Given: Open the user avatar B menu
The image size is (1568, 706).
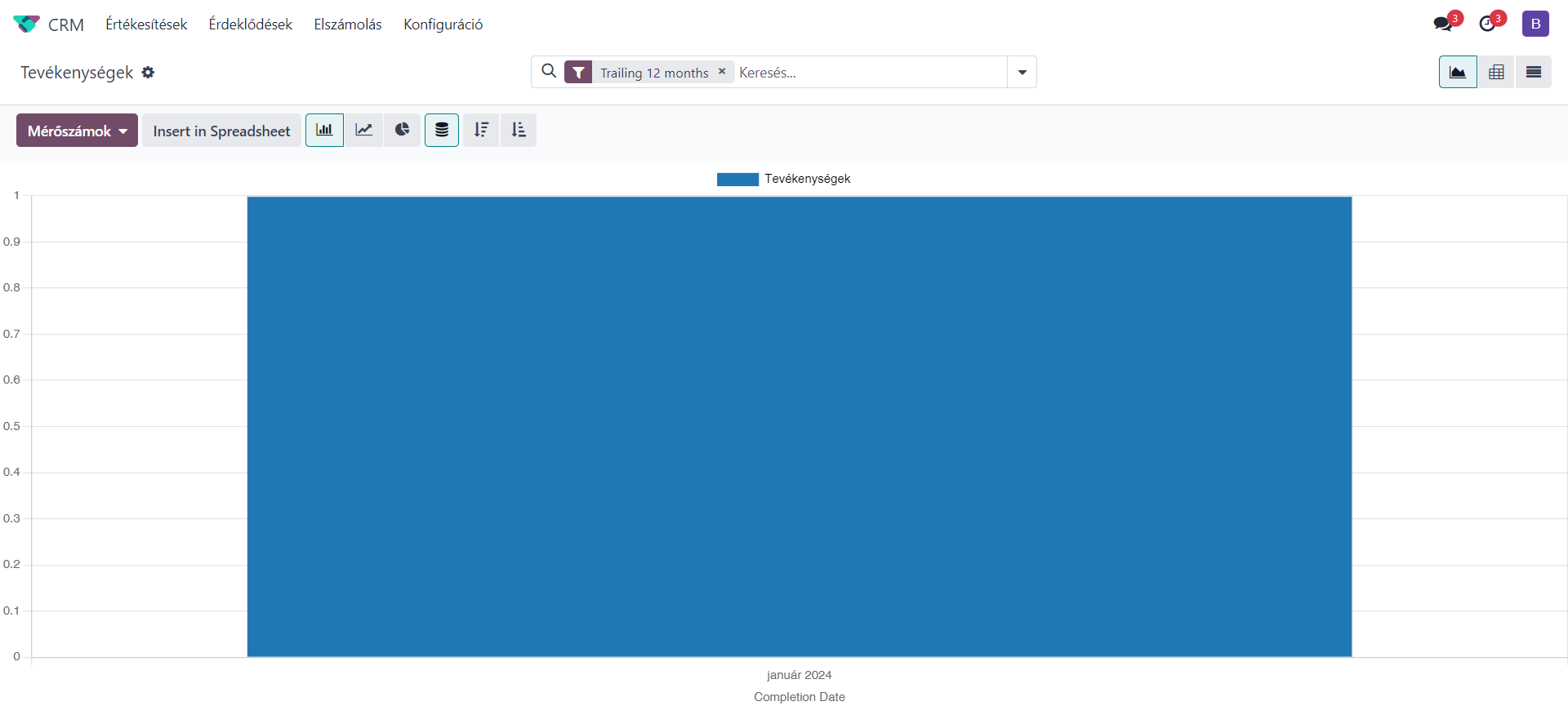Looking at the screenshot, I should coord(1535,24).
